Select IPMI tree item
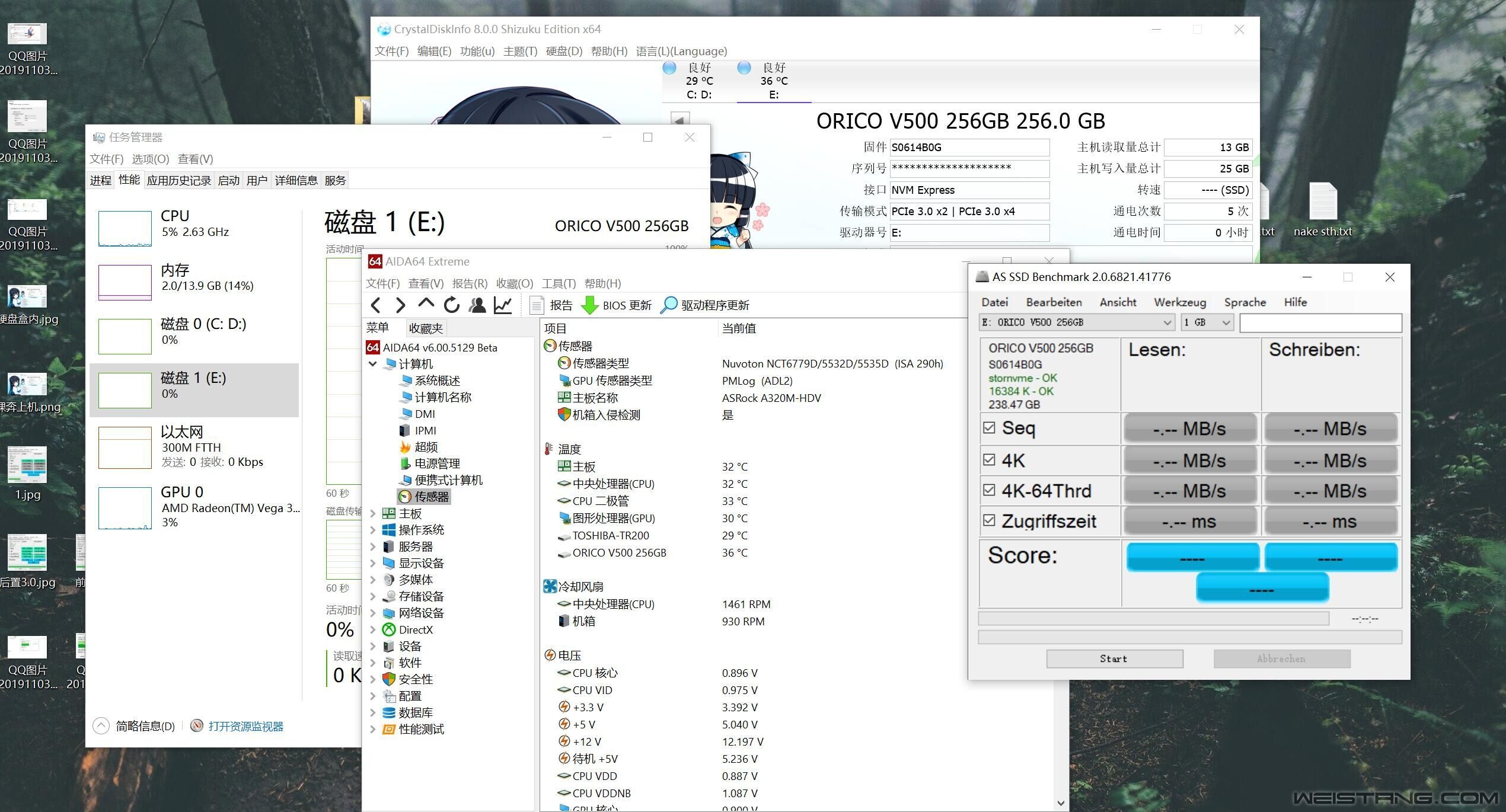Image resolution: width=1506 pixels, height=812 pixels. (419, 430)
